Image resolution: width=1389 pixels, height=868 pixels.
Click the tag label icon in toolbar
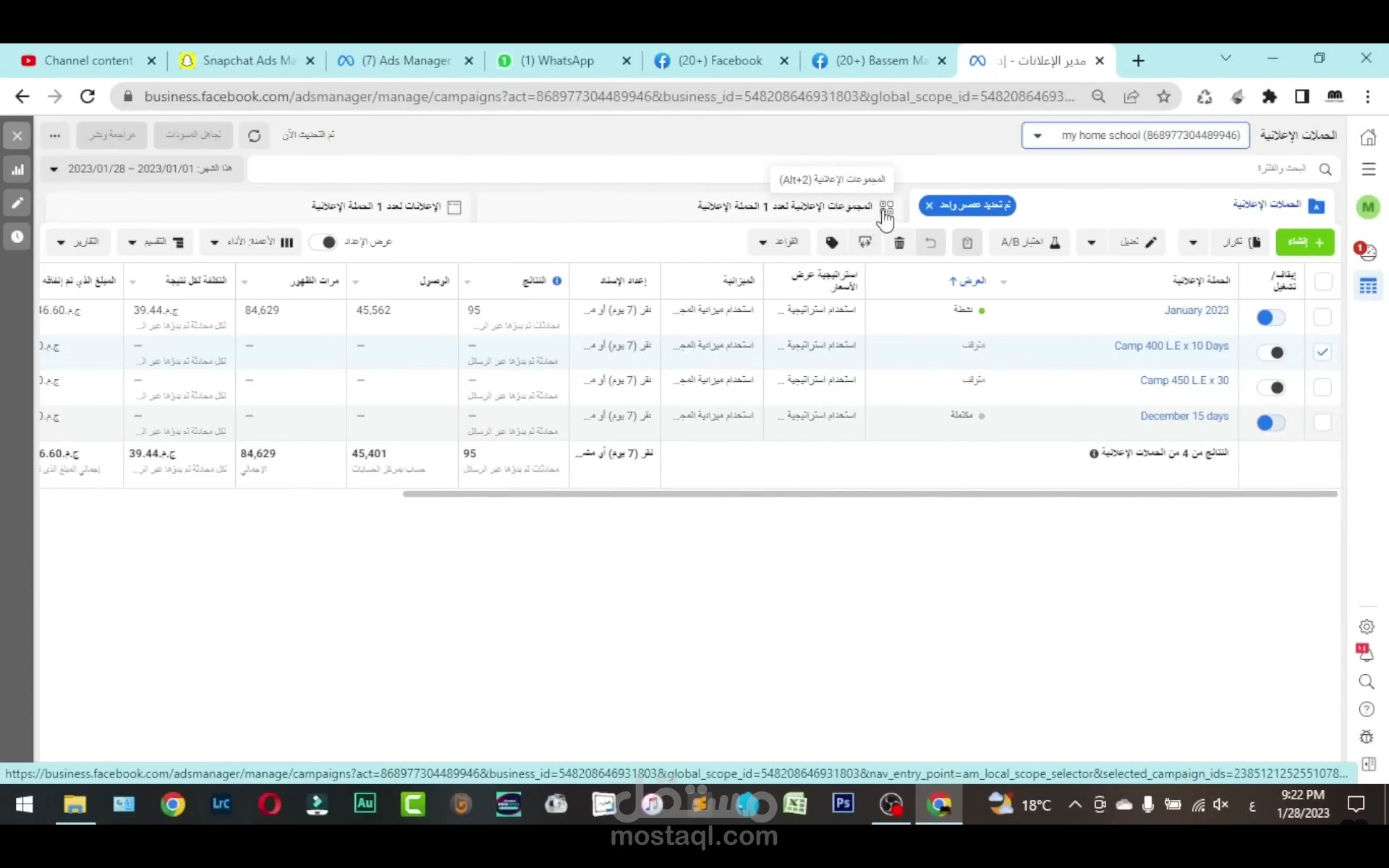click(832, 242)
